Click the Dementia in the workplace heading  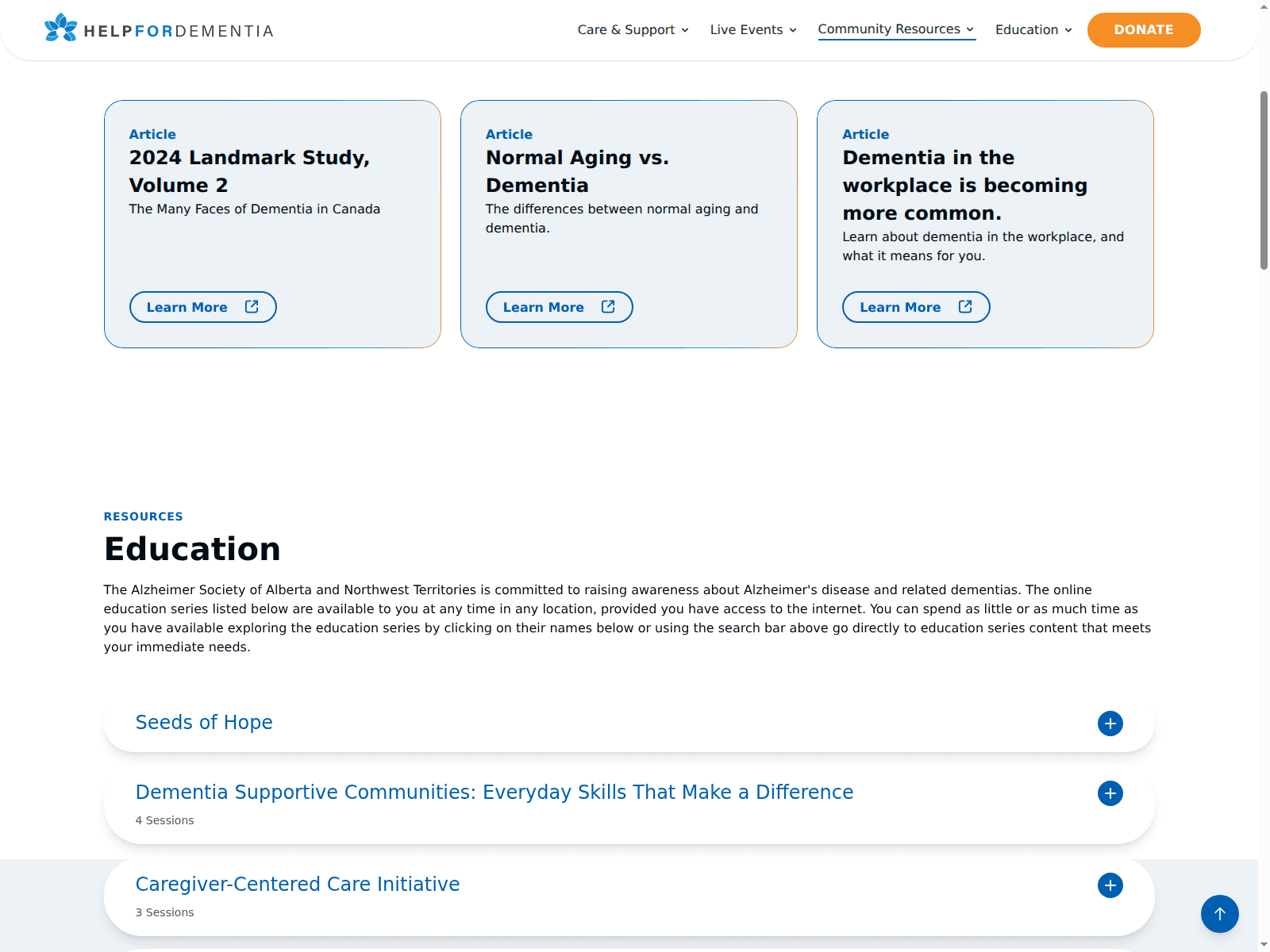[x=964, y=185]
